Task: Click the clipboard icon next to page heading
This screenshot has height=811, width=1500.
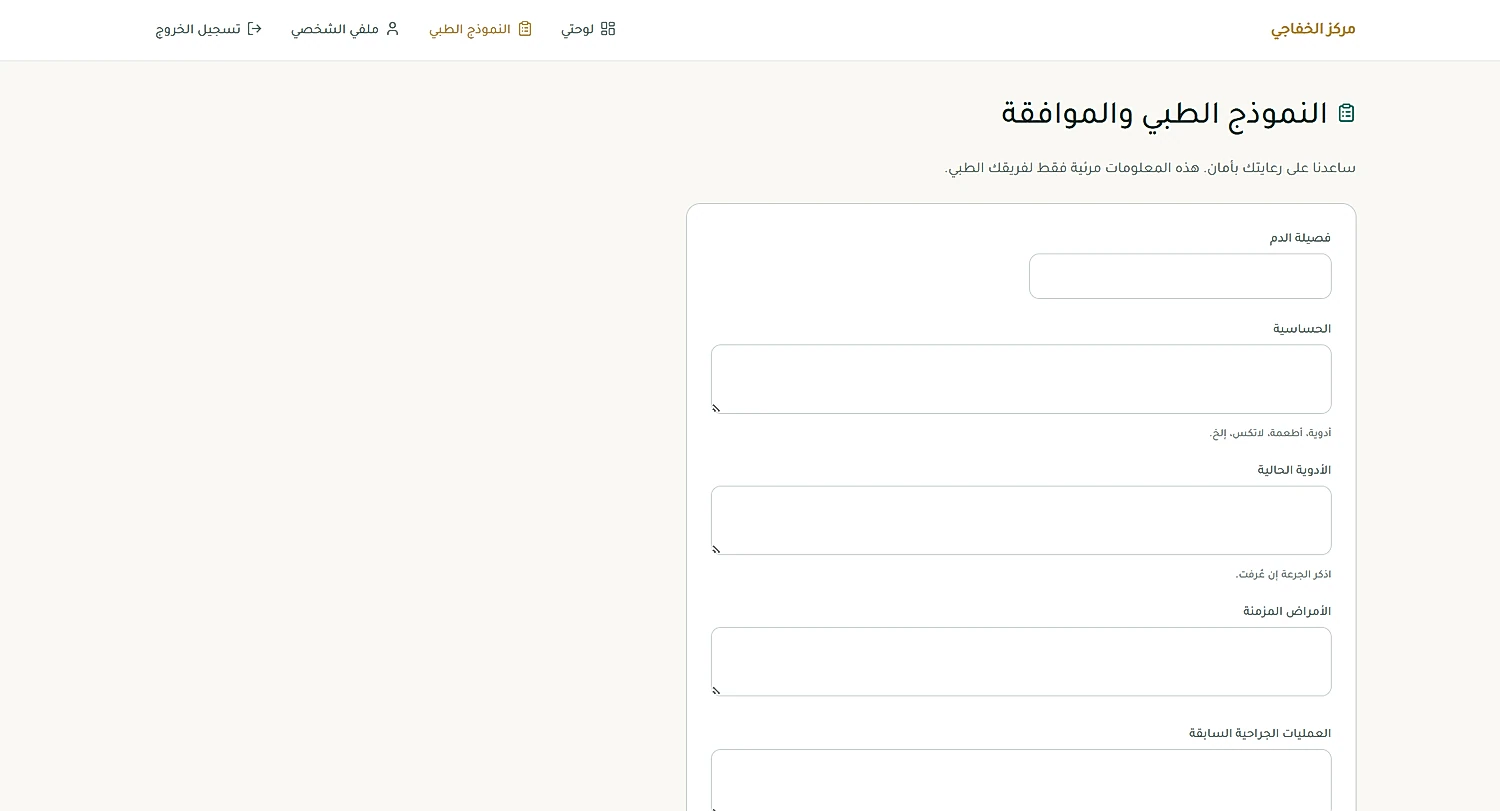Action: tap(1347, 113)
